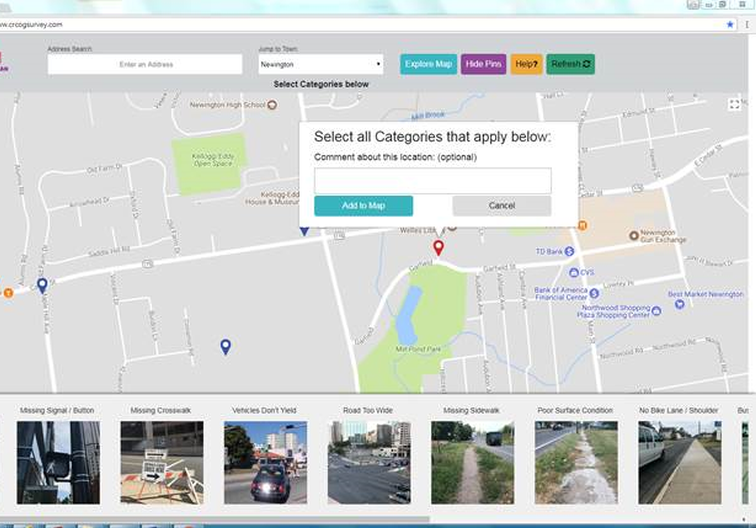Select Poor Surface Condition category image
This screenshot has width=756, height=528.
tap(576, 462)
